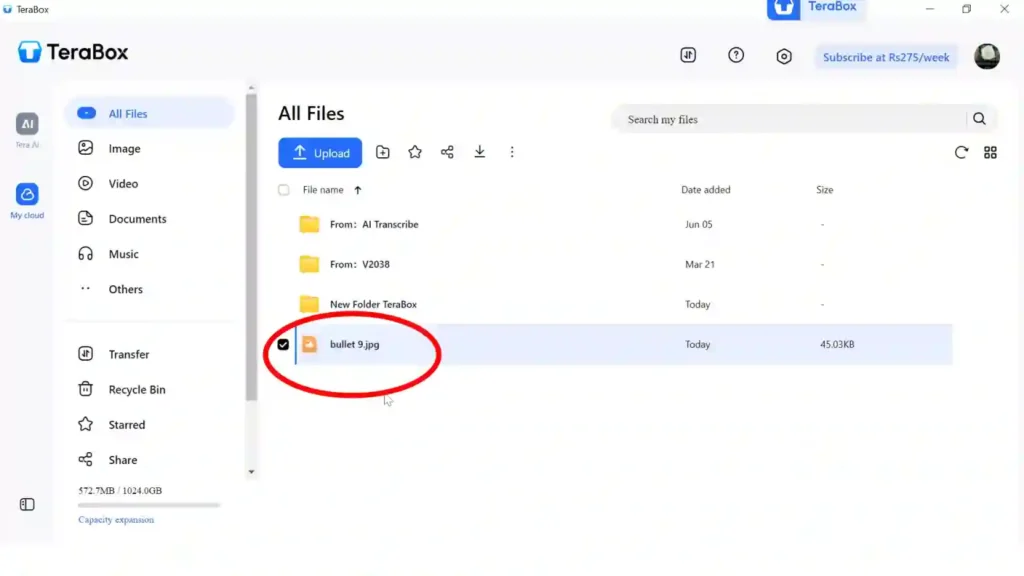Click the floating TeraBox upload widget
This screenshot has width=1024, height=576.
pyautogui.click(x=816, y=8)
